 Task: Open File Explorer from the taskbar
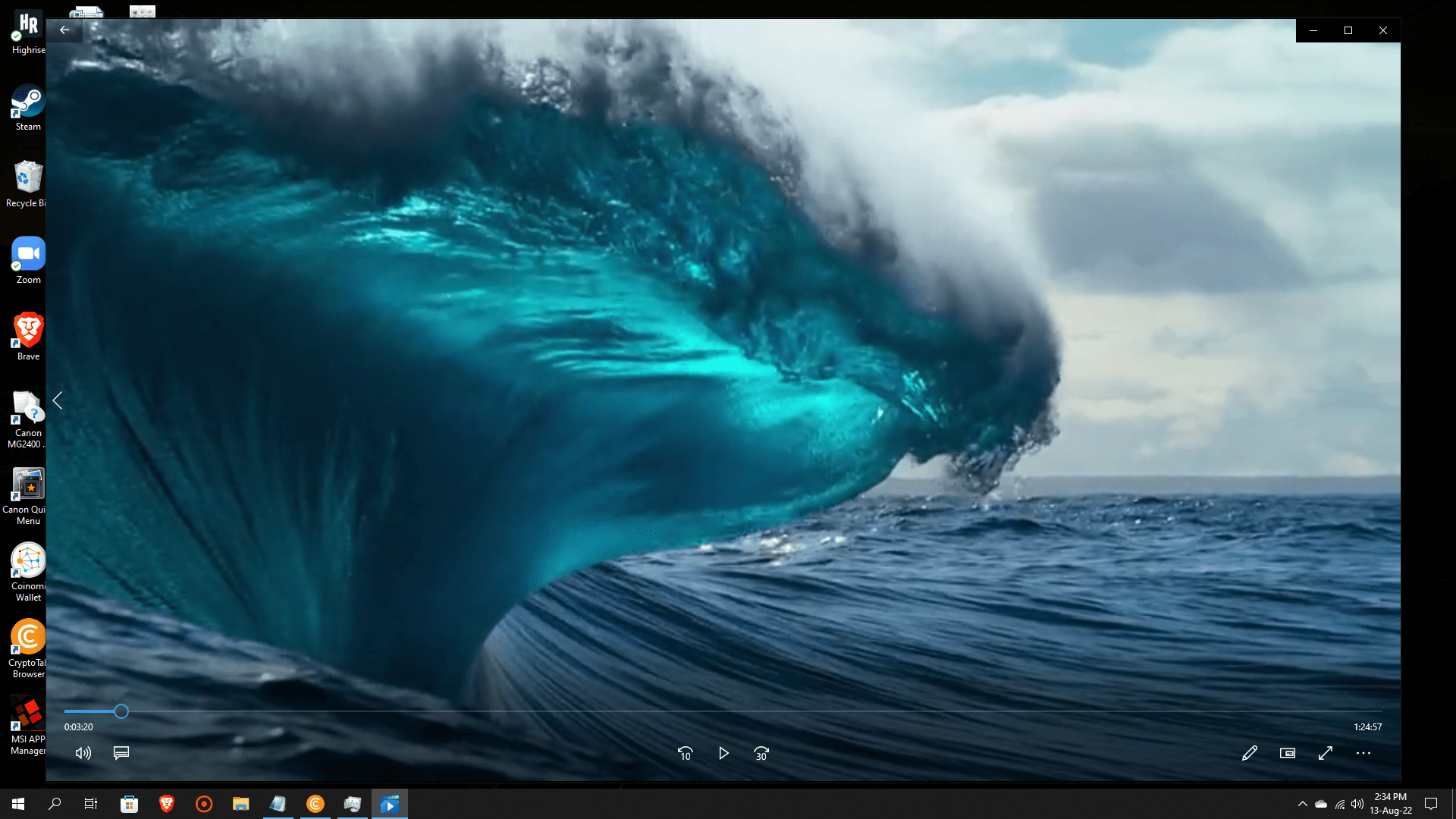click(241, 804)
